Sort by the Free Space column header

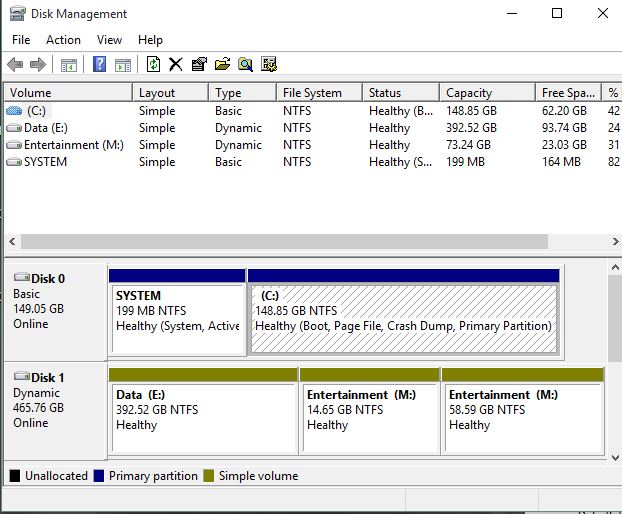[568, 92]
